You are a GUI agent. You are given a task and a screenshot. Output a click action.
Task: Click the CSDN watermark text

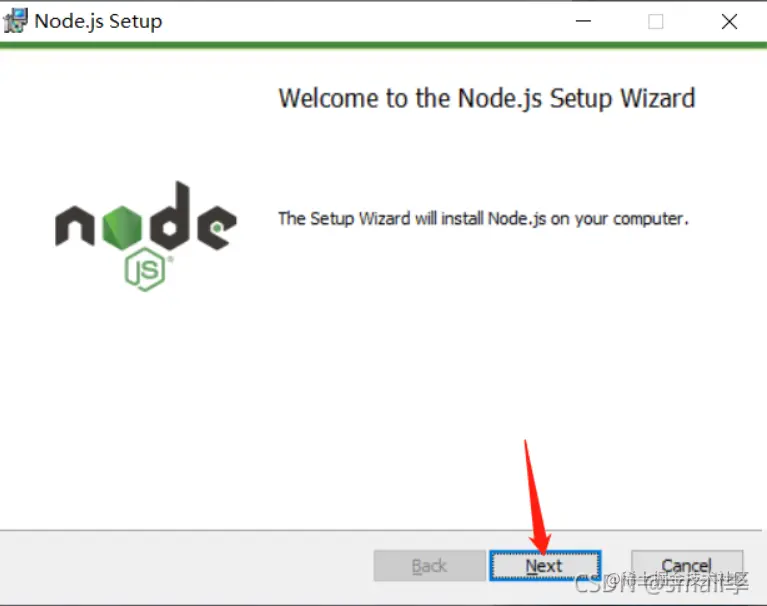(x=661, y=583)
